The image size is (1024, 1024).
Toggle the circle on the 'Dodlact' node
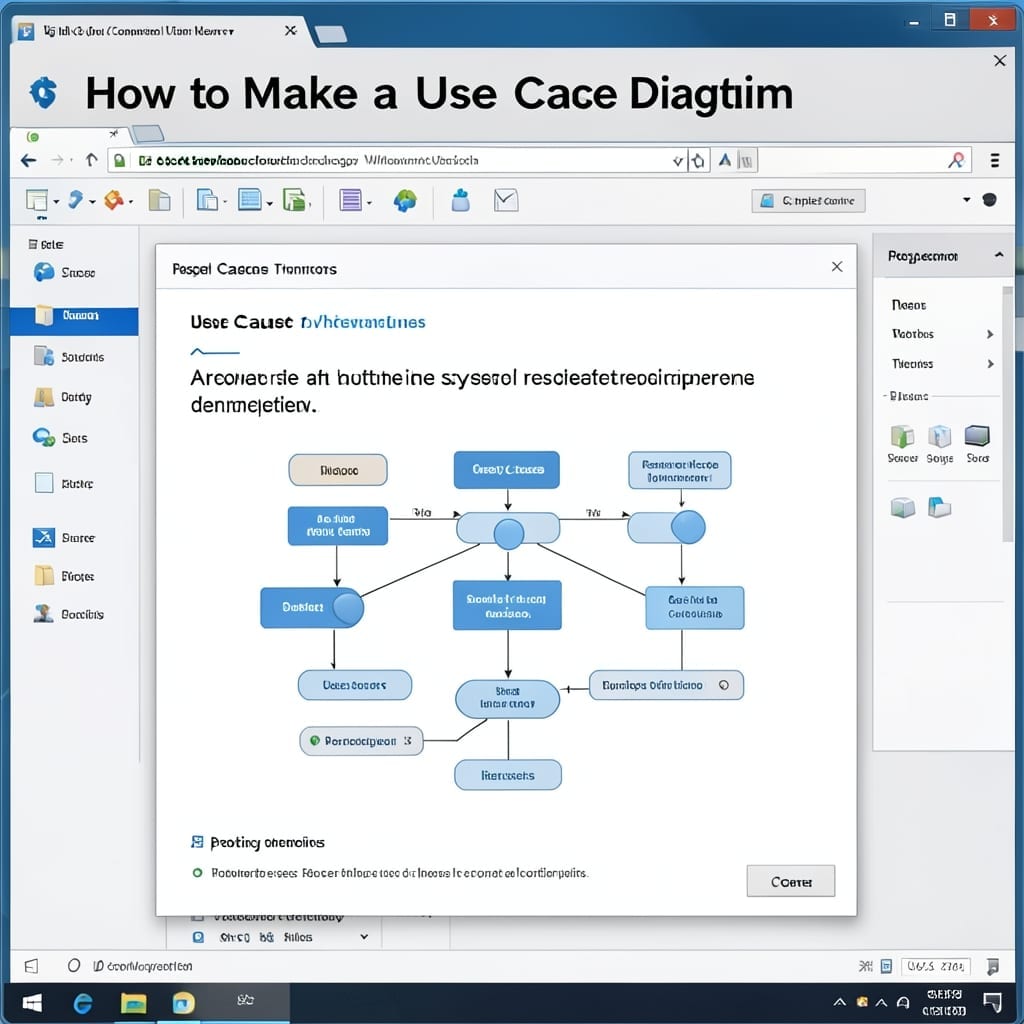point(348,608)
